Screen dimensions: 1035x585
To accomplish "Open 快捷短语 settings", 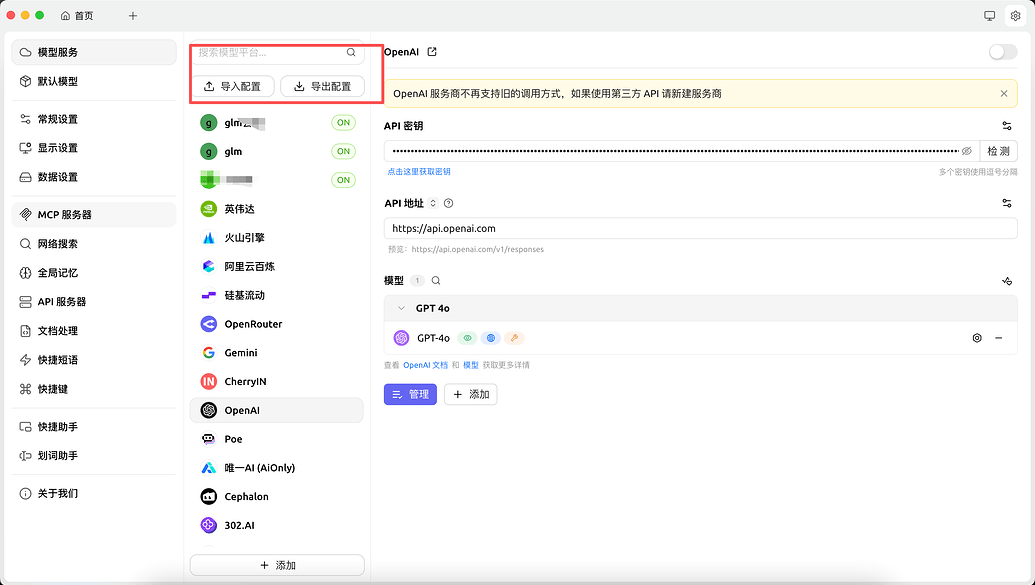I will (94, 360).
